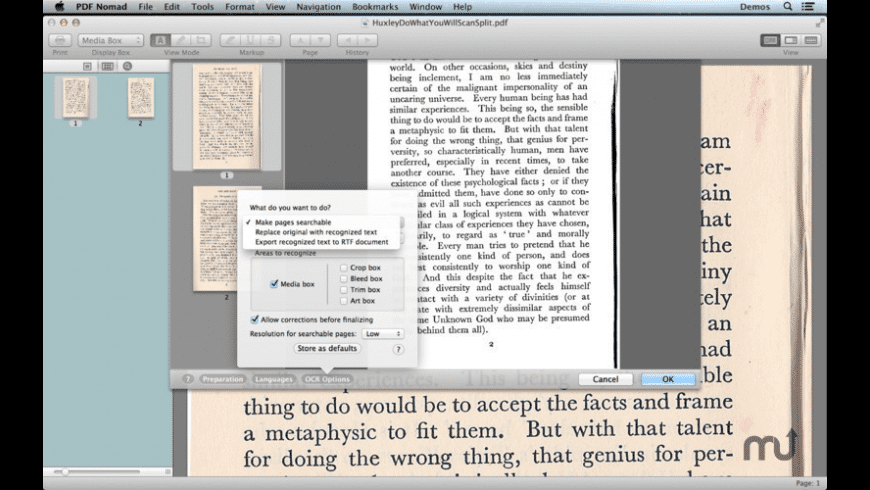Open Spotlight search in the menu bar
Viewport: 870px width, 490px height.
tap(788, 6)
